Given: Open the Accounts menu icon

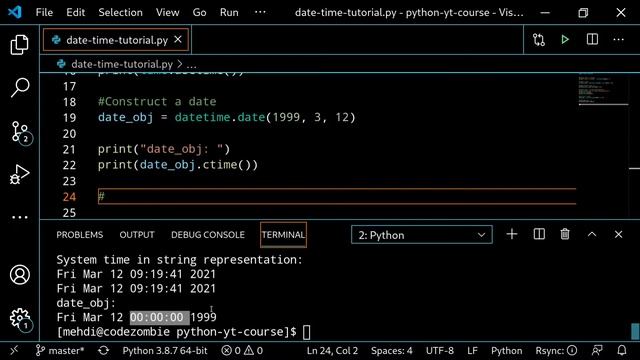Looking at the screenshot, I should coord(20,274).
